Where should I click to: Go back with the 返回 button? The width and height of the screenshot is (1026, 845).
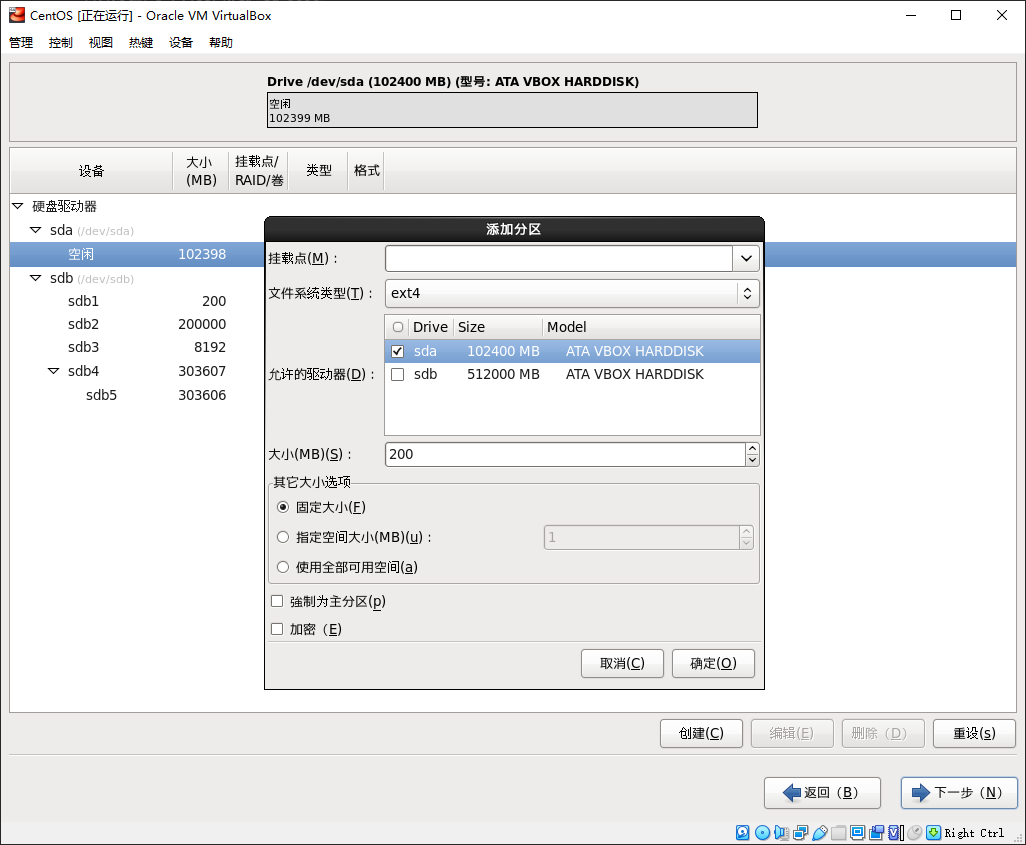[823, 793]
